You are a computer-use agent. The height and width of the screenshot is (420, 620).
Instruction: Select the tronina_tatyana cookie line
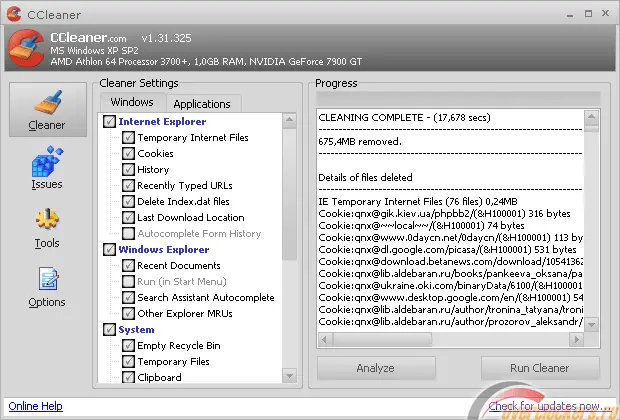click(x=450, y=309)
